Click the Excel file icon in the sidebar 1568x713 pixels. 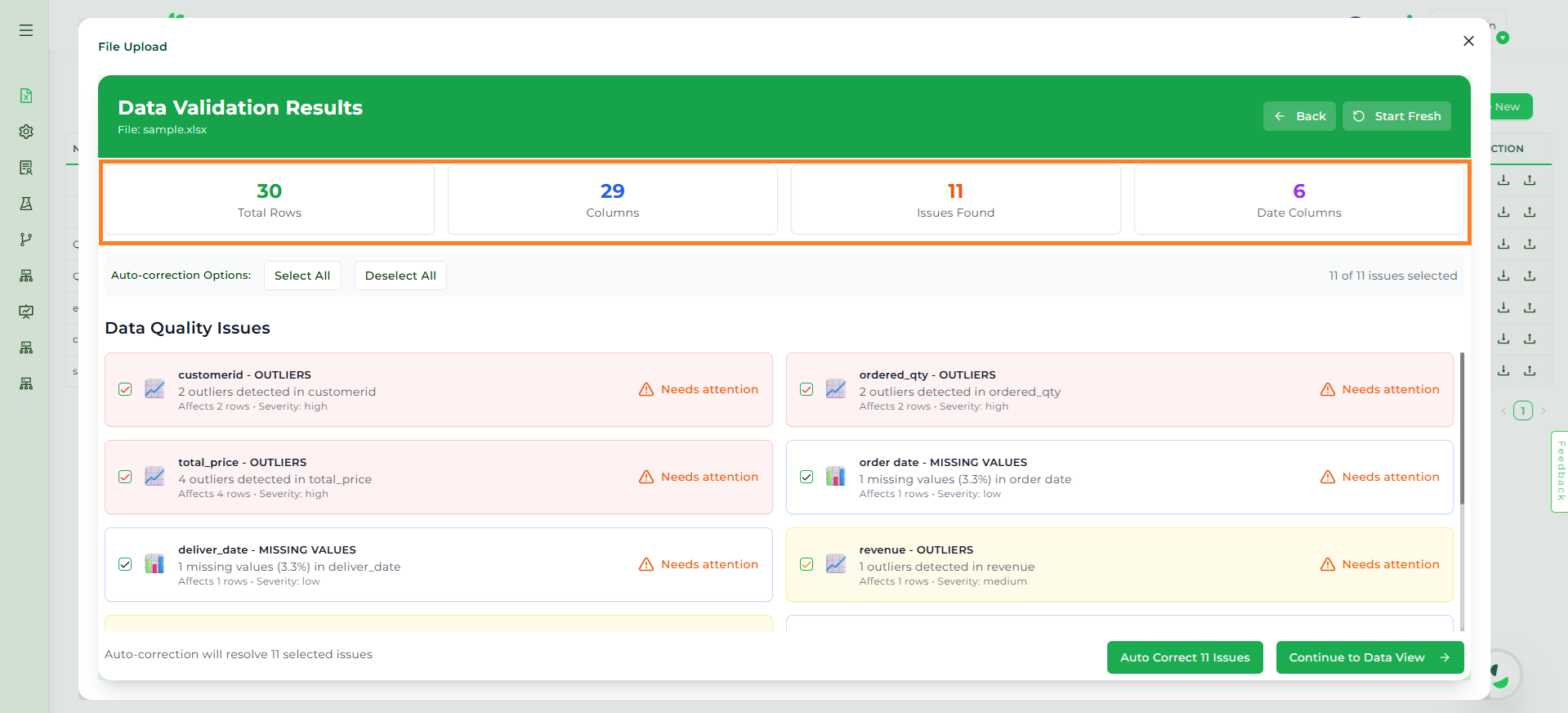pyautogui.click(x=26, y=96)
